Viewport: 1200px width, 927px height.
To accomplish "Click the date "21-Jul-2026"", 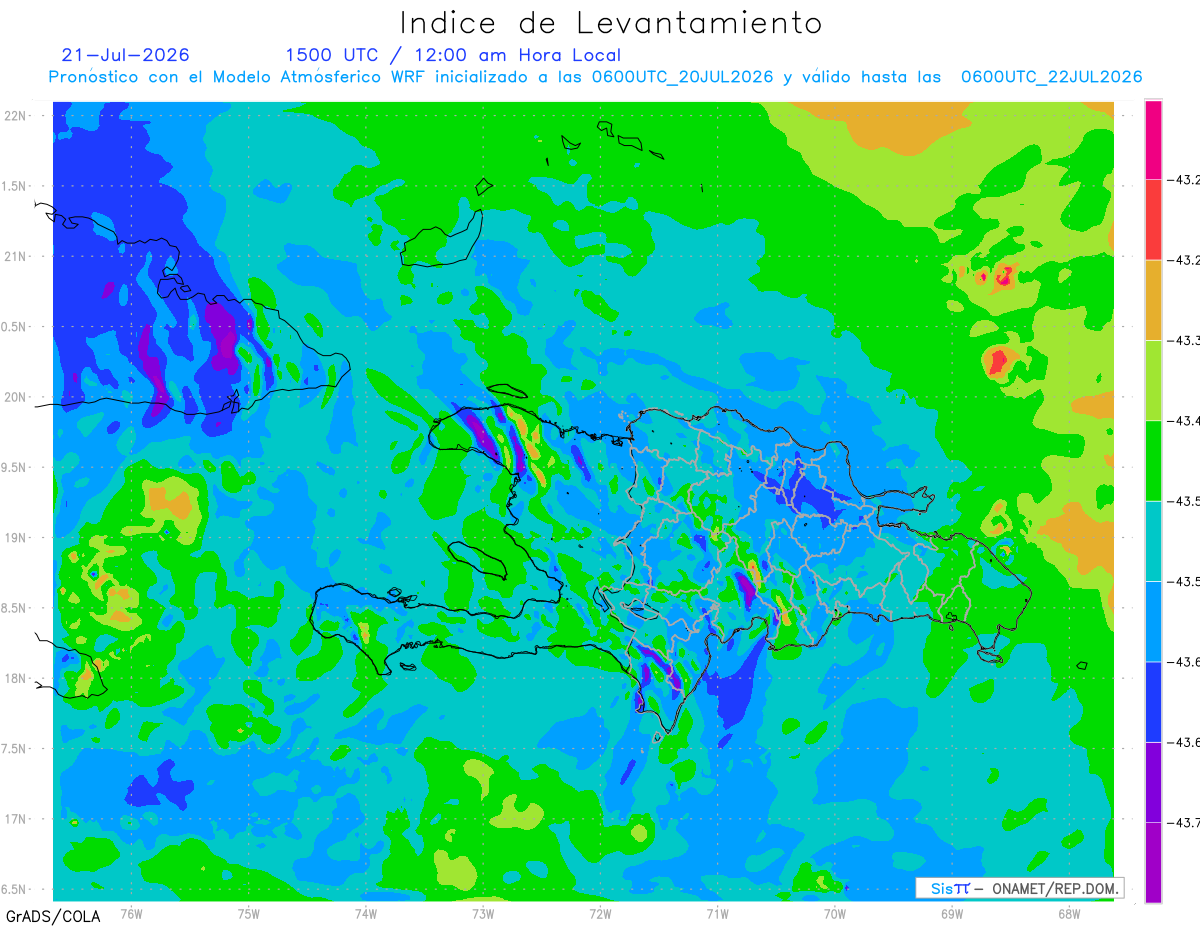I will point(125,55).
